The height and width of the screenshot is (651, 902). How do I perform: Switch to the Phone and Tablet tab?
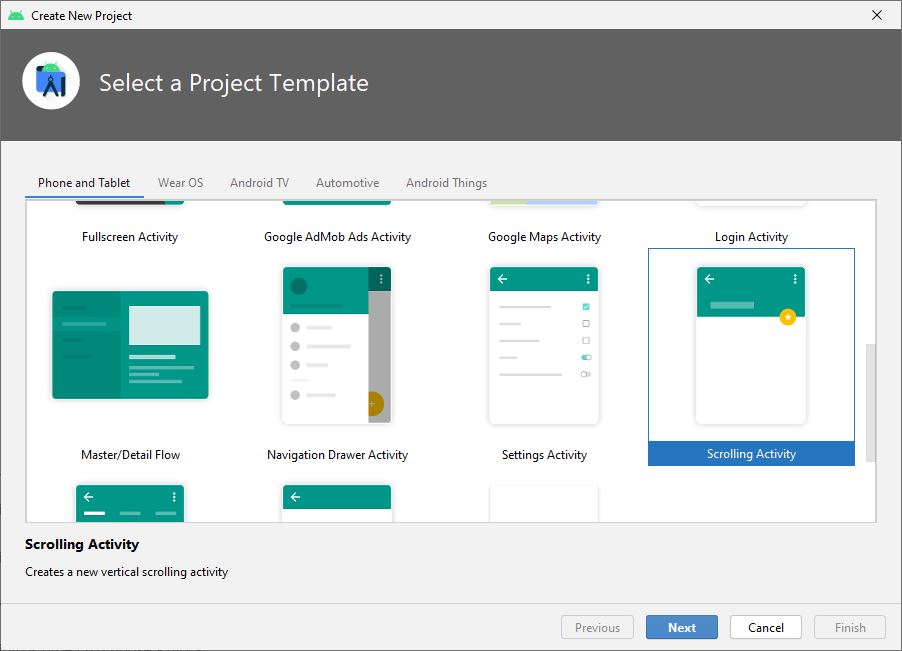coord(84,183)
